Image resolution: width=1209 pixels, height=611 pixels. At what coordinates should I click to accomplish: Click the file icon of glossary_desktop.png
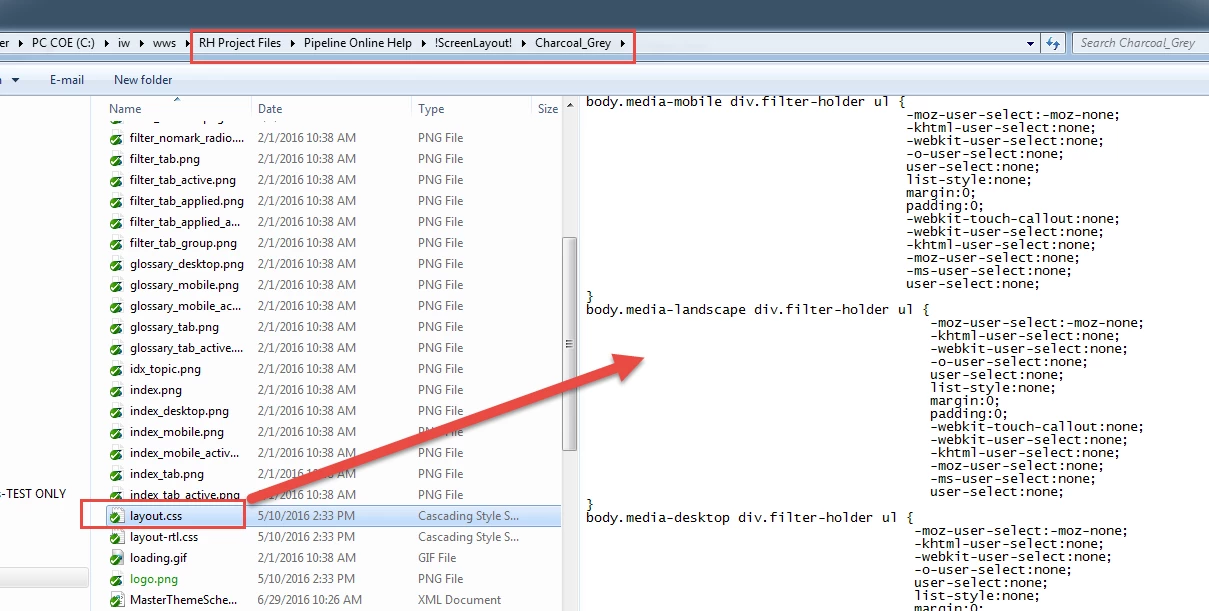[116, 264]
